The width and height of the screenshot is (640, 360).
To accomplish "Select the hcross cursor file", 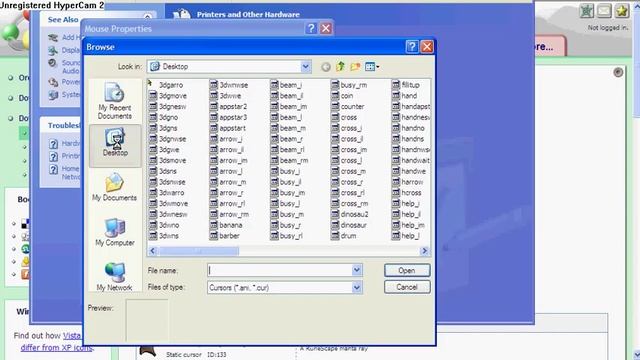I will coord(407,193).
